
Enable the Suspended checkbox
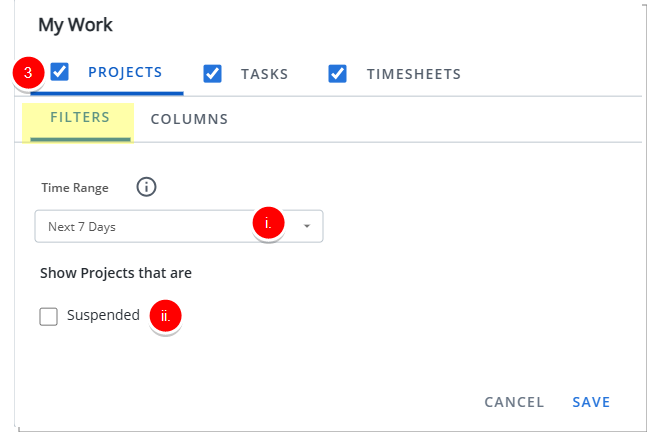pos(49,316)
